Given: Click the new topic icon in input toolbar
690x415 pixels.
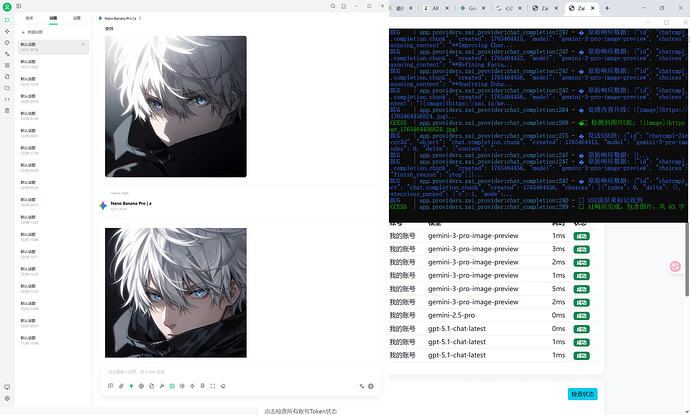Looking at the screenshot, I should point(110,386).
